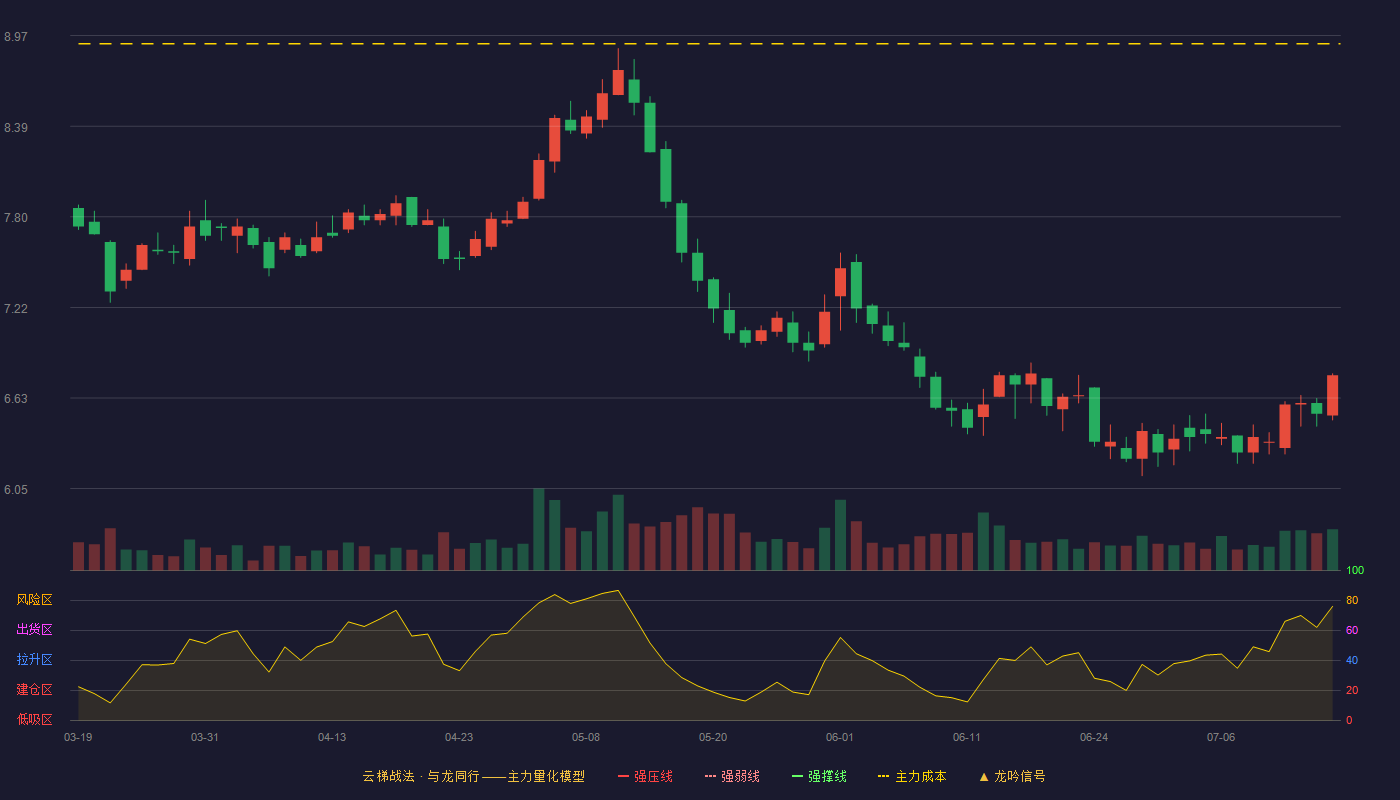Click the 100 indicator scale label
1400x800 pixels.
[x=1355, y=571]
